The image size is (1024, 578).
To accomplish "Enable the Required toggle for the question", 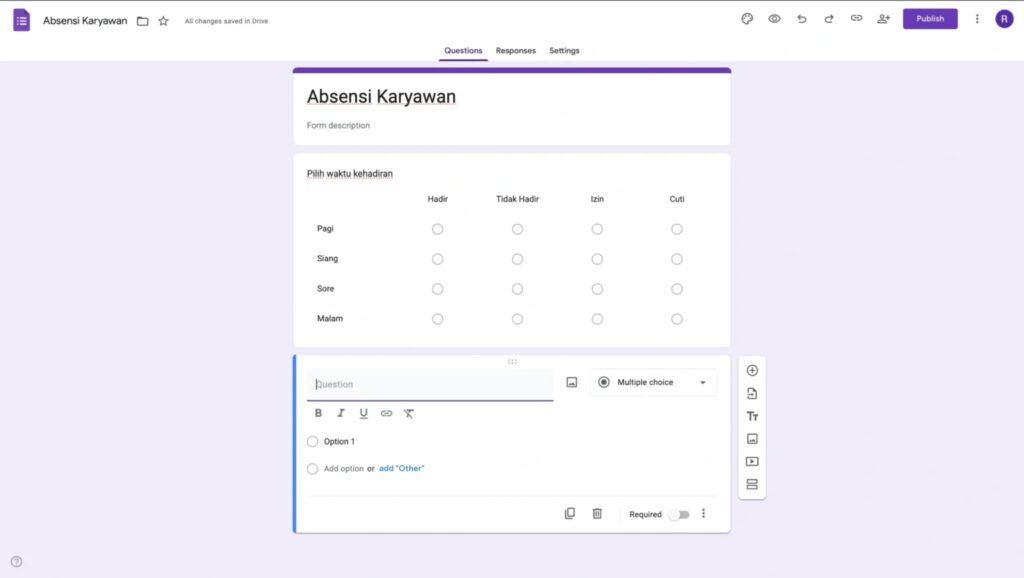I will (678, 514).
